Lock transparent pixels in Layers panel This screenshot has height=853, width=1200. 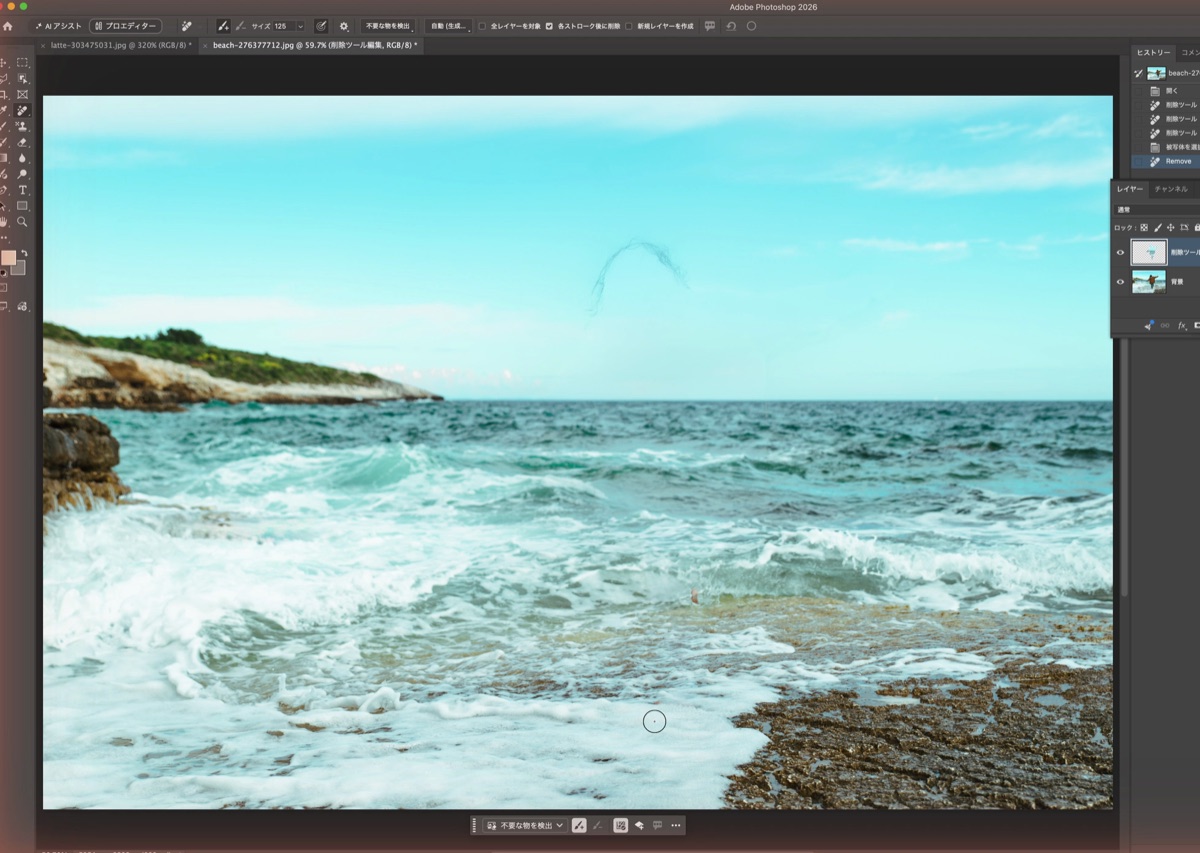pyautogui.click(x=1144, y=228)
